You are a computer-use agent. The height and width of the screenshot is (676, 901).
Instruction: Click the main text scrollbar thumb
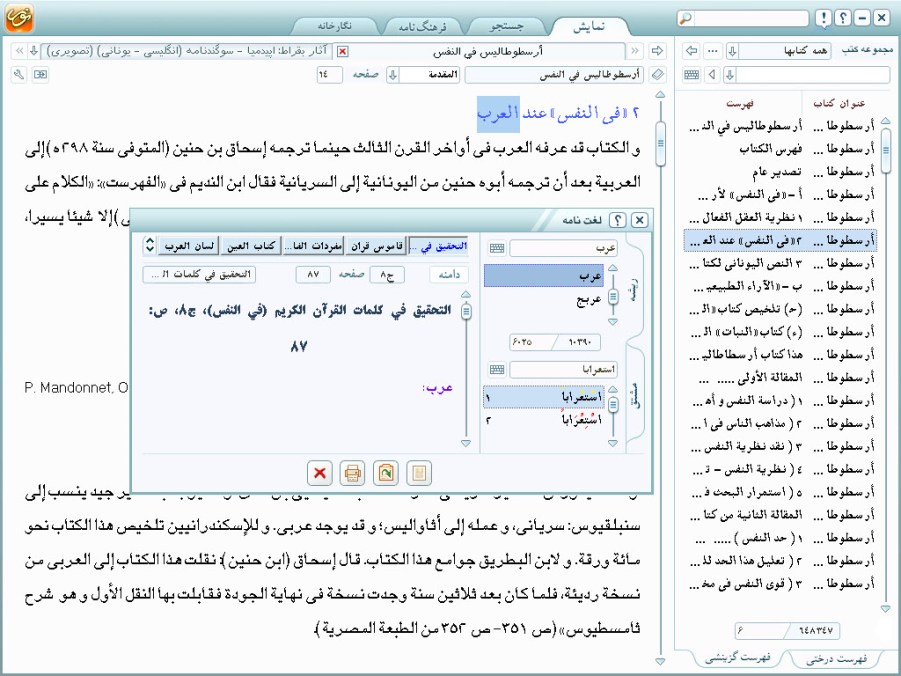pyautogui.click(x=660, y=143)
